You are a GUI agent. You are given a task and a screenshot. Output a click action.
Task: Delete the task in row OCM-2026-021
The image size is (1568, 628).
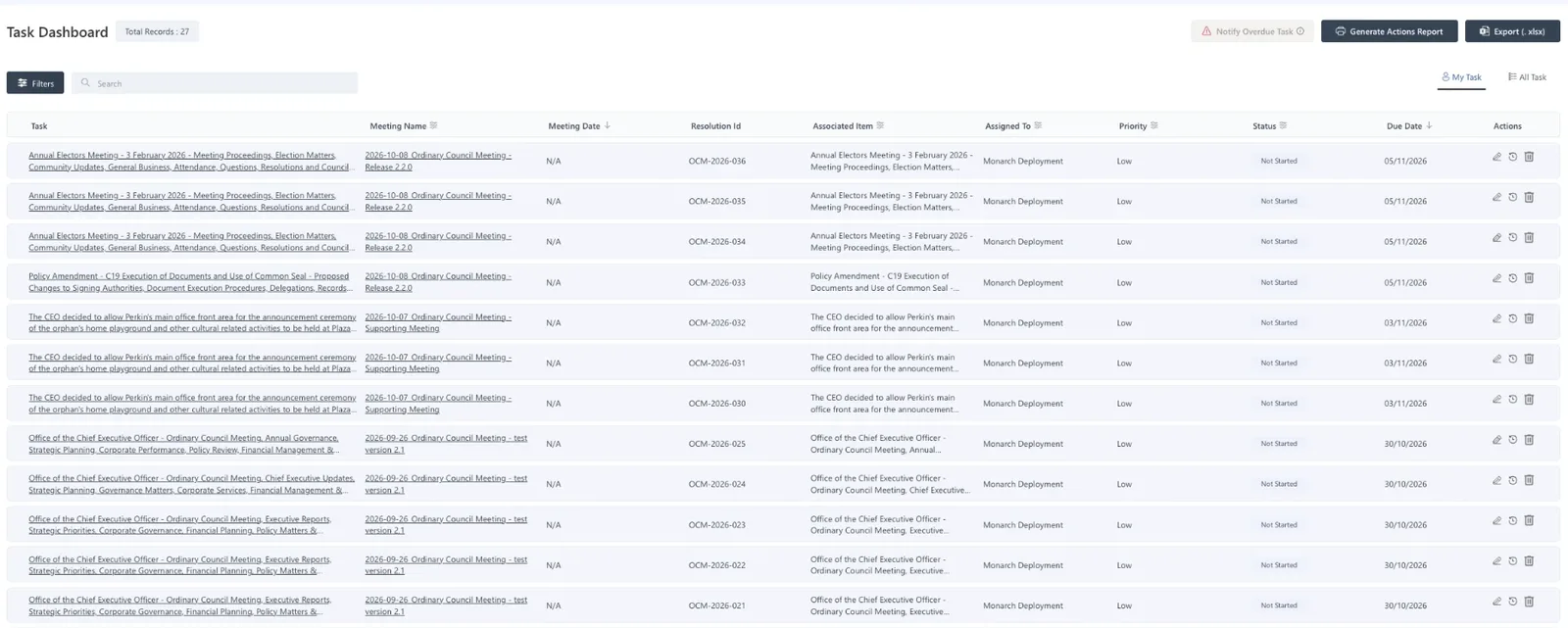click(x=1529, y=602)
